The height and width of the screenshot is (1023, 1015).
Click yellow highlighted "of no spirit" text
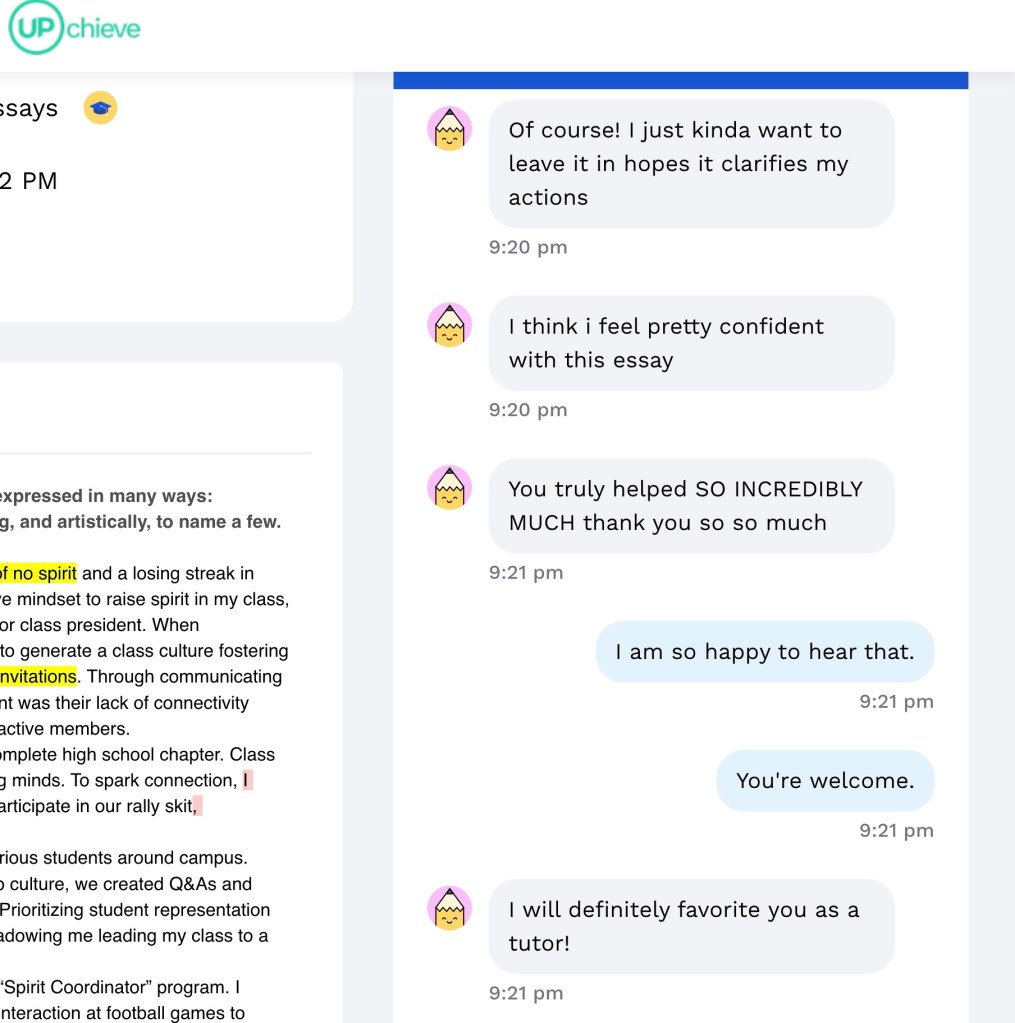point(38,574)
